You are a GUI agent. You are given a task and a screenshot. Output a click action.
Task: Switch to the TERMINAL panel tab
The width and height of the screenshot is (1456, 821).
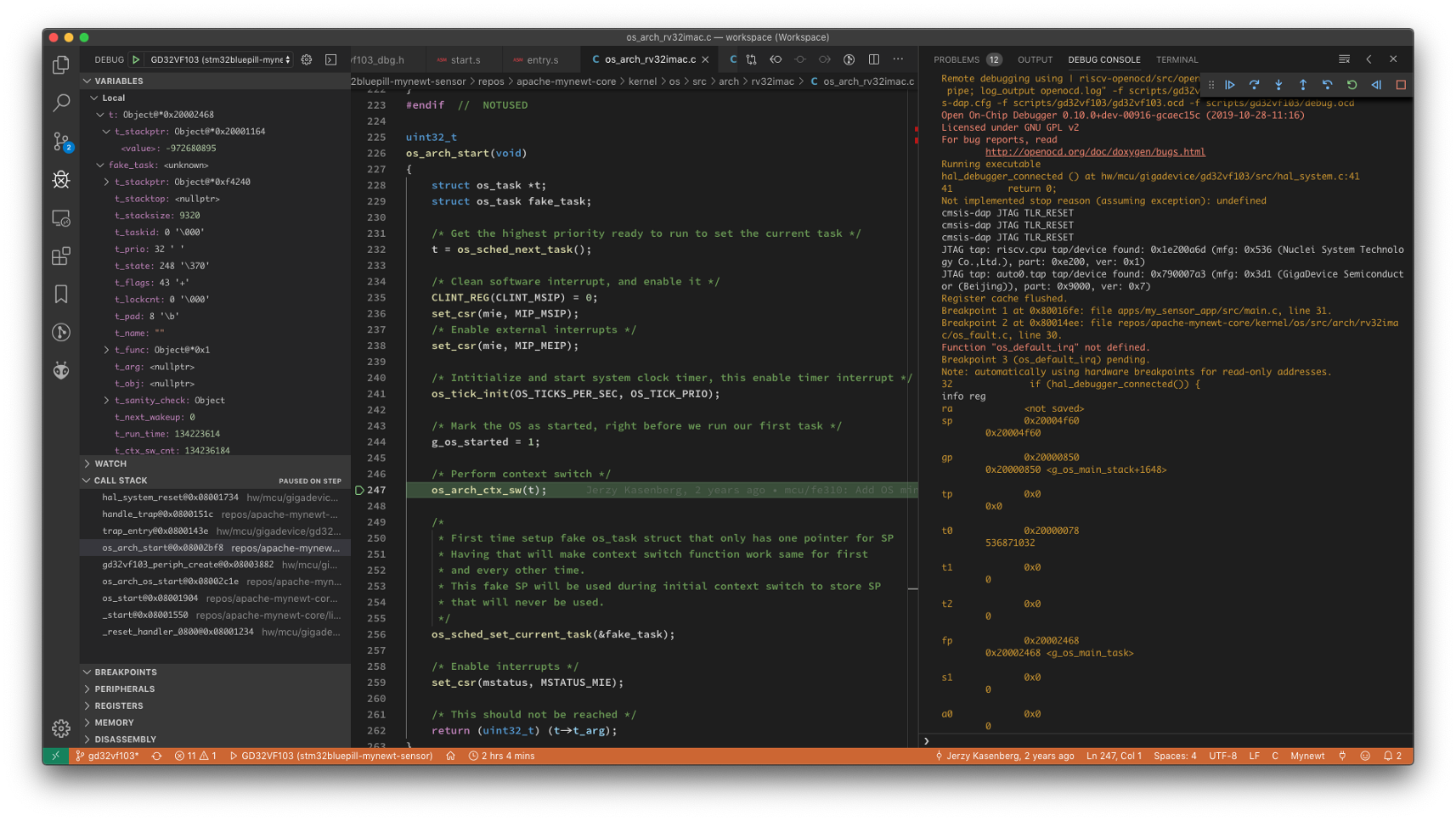1177,59
